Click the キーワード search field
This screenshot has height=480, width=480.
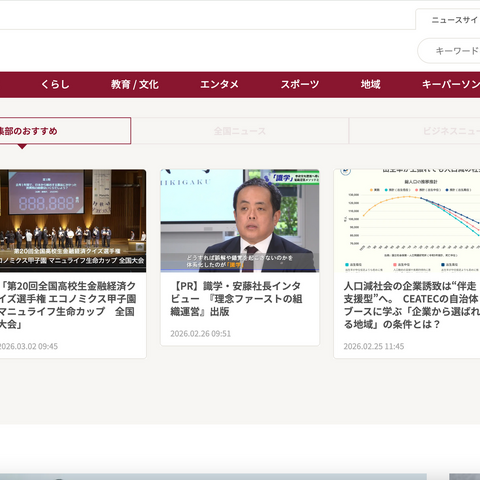[x=449, y=51]
